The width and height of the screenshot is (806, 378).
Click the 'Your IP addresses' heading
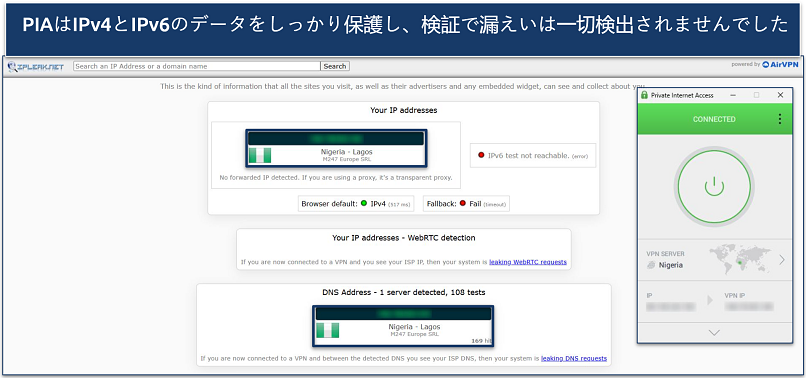pyautogui.click(x=404, y=110)
